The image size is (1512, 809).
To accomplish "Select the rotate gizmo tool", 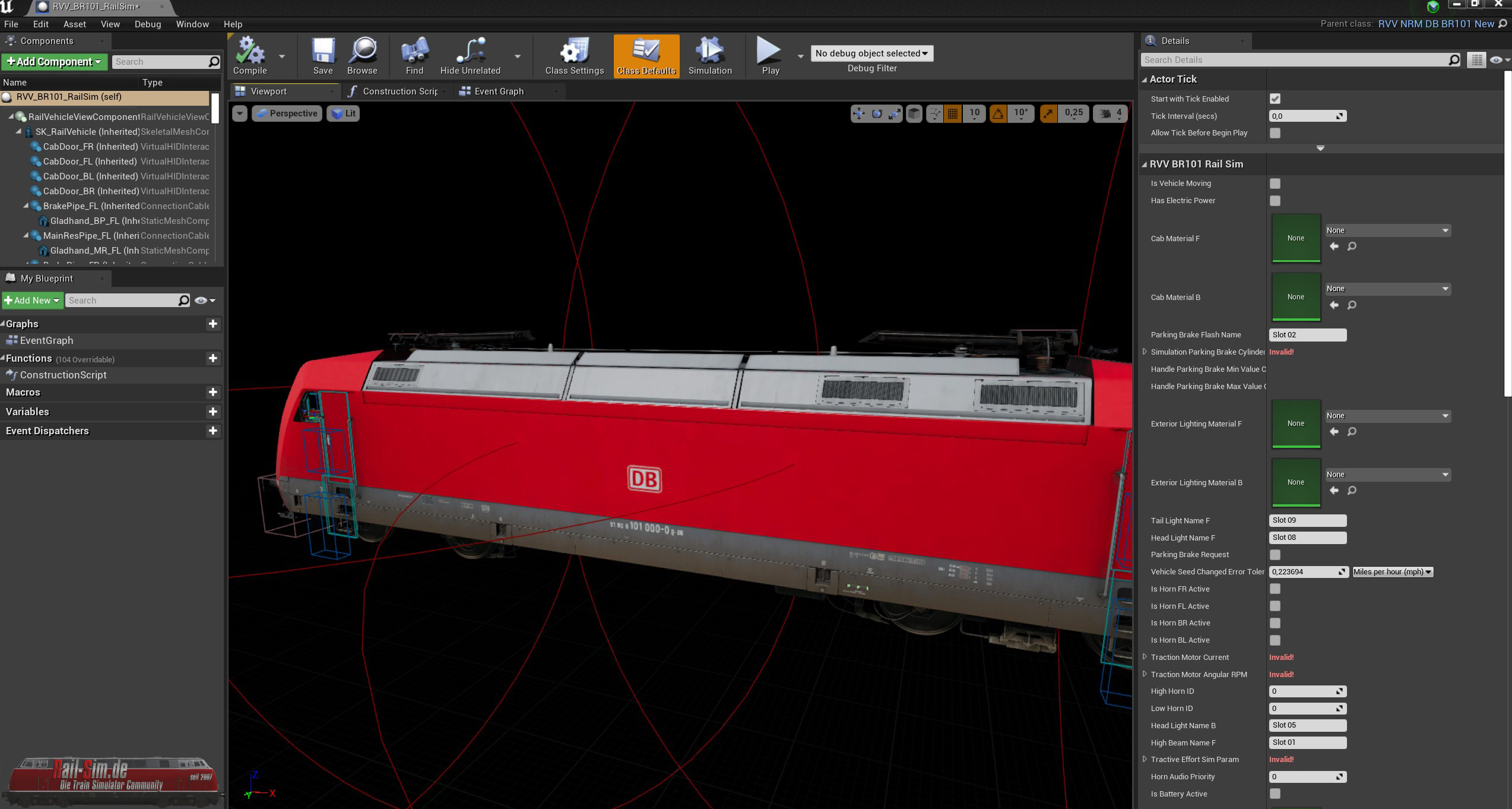I will pyautogui.click(x=876, y=113).
